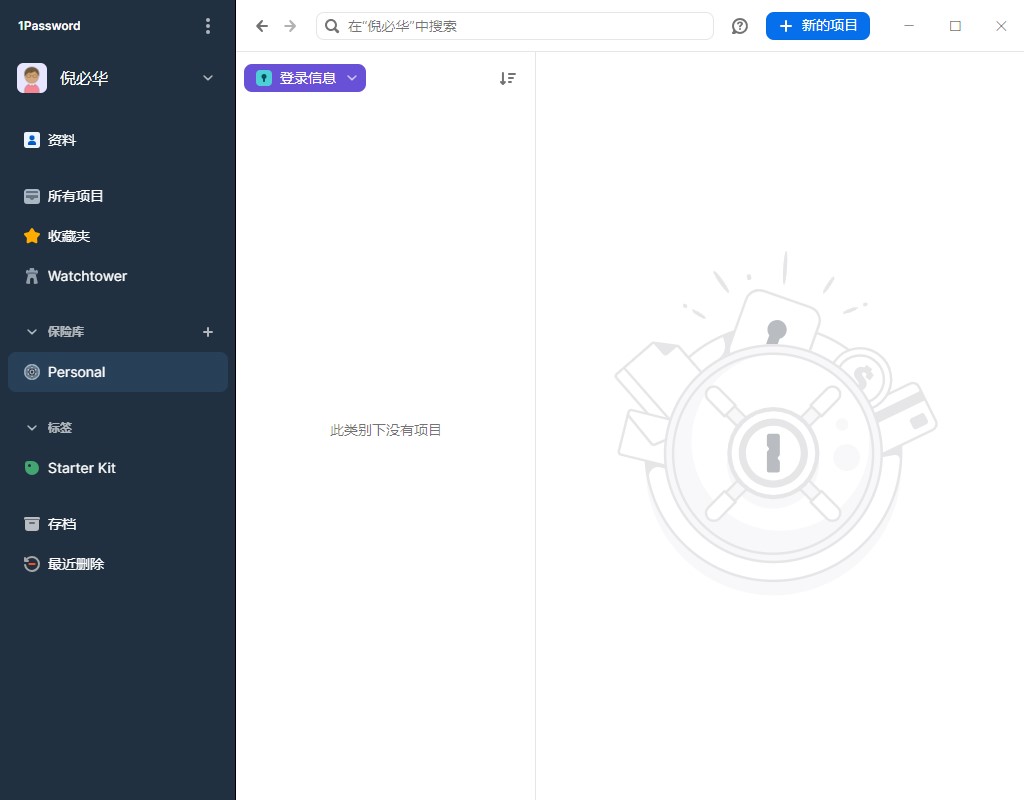Go back with the left arrow
This screenshot has height=800, width=1024.
click(x=262, y=26)
